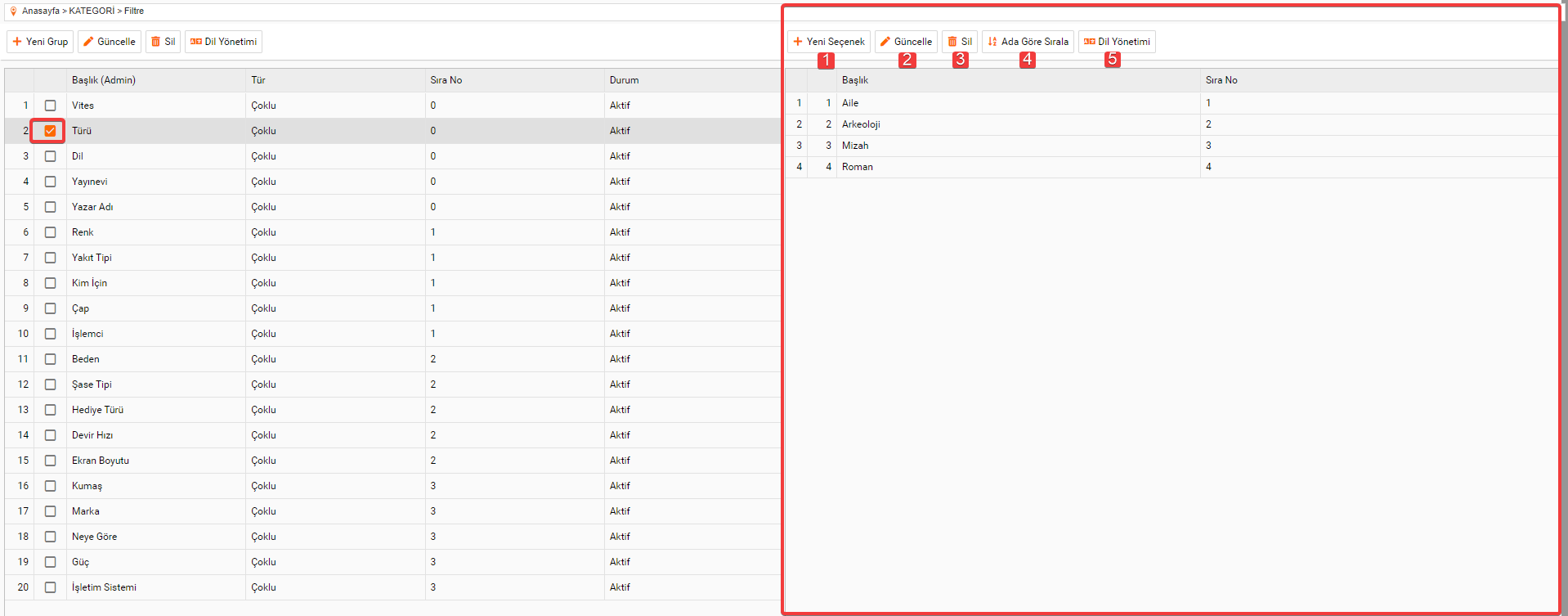Select the Mizah option row
Screen dimensions: 1568x616
[1172, 146]
